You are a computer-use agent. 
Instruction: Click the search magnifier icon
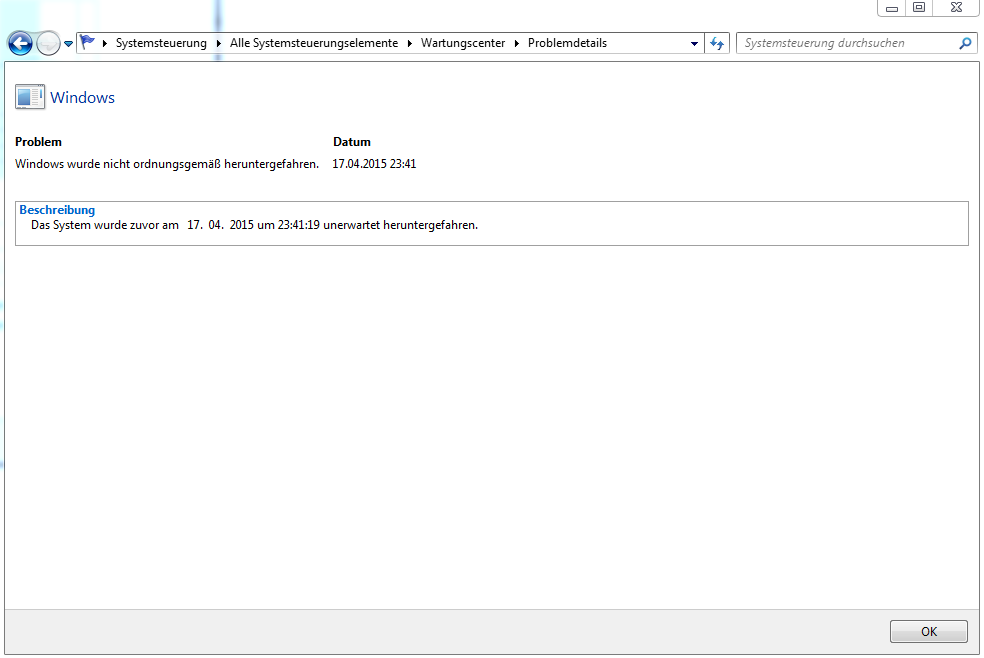[x=965, y=43]
